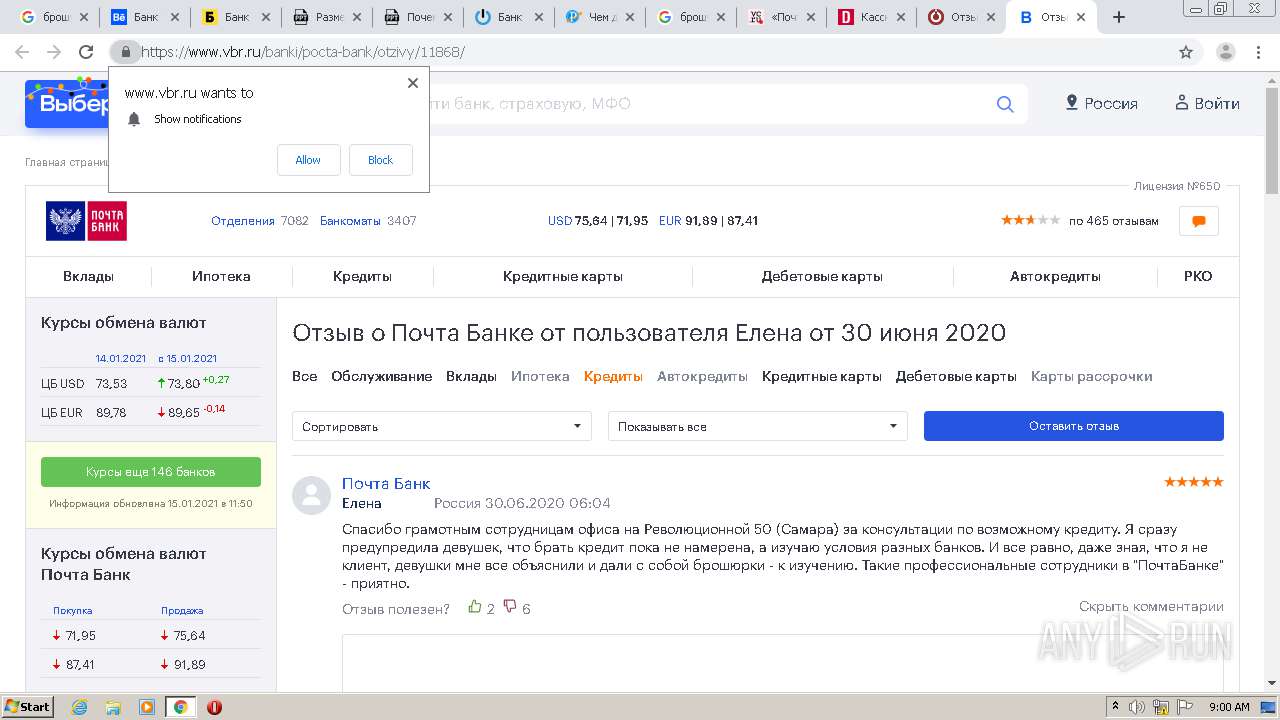Click the five-star rating of the review
This screenshot has width=1280, height=720.
pyautogui.click(x=1194, y=482)
